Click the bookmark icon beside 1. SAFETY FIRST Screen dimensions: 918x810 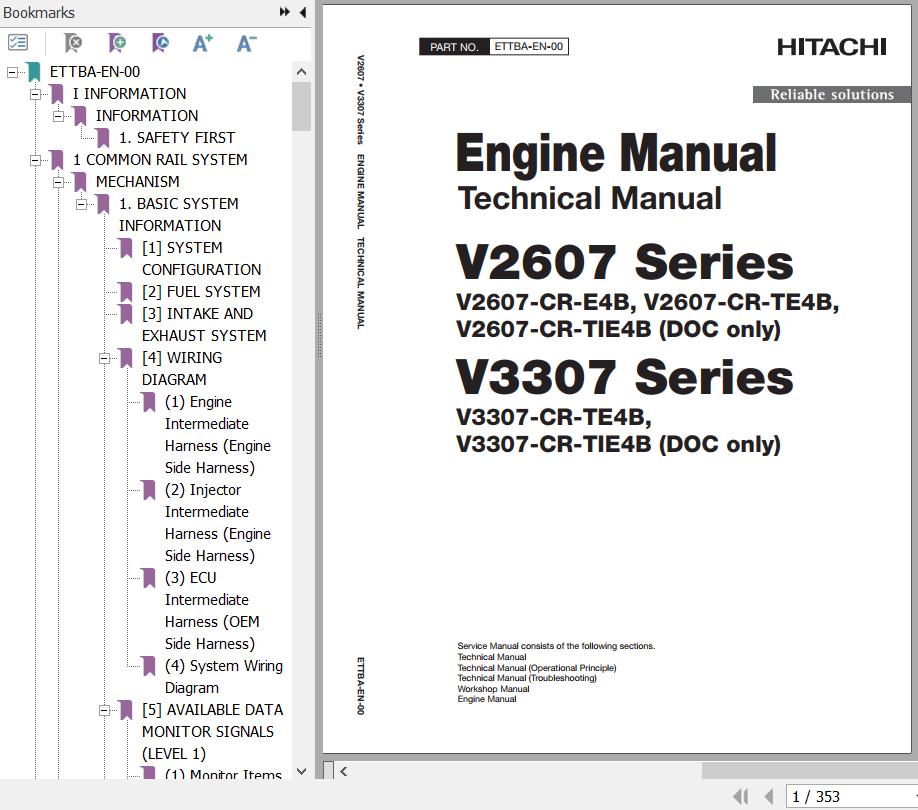tap(103, 138)
